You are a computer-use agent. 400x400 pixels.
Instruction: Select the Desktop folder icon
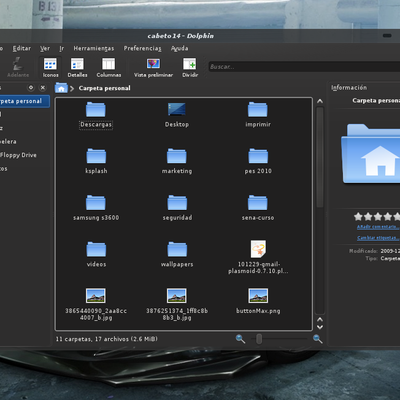pyautogui.click(x=177, y=109)
